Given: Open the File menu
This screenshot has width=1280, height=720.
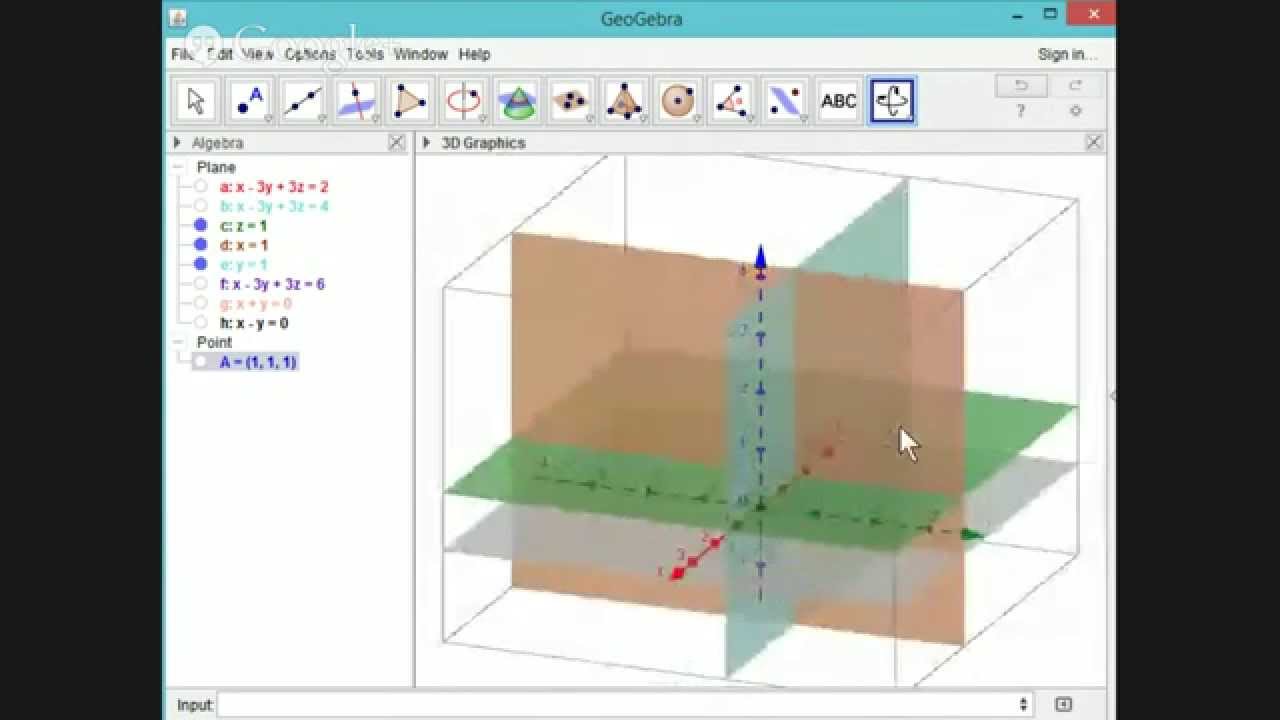Looking at the screenshot, I should tap(182, 54).
